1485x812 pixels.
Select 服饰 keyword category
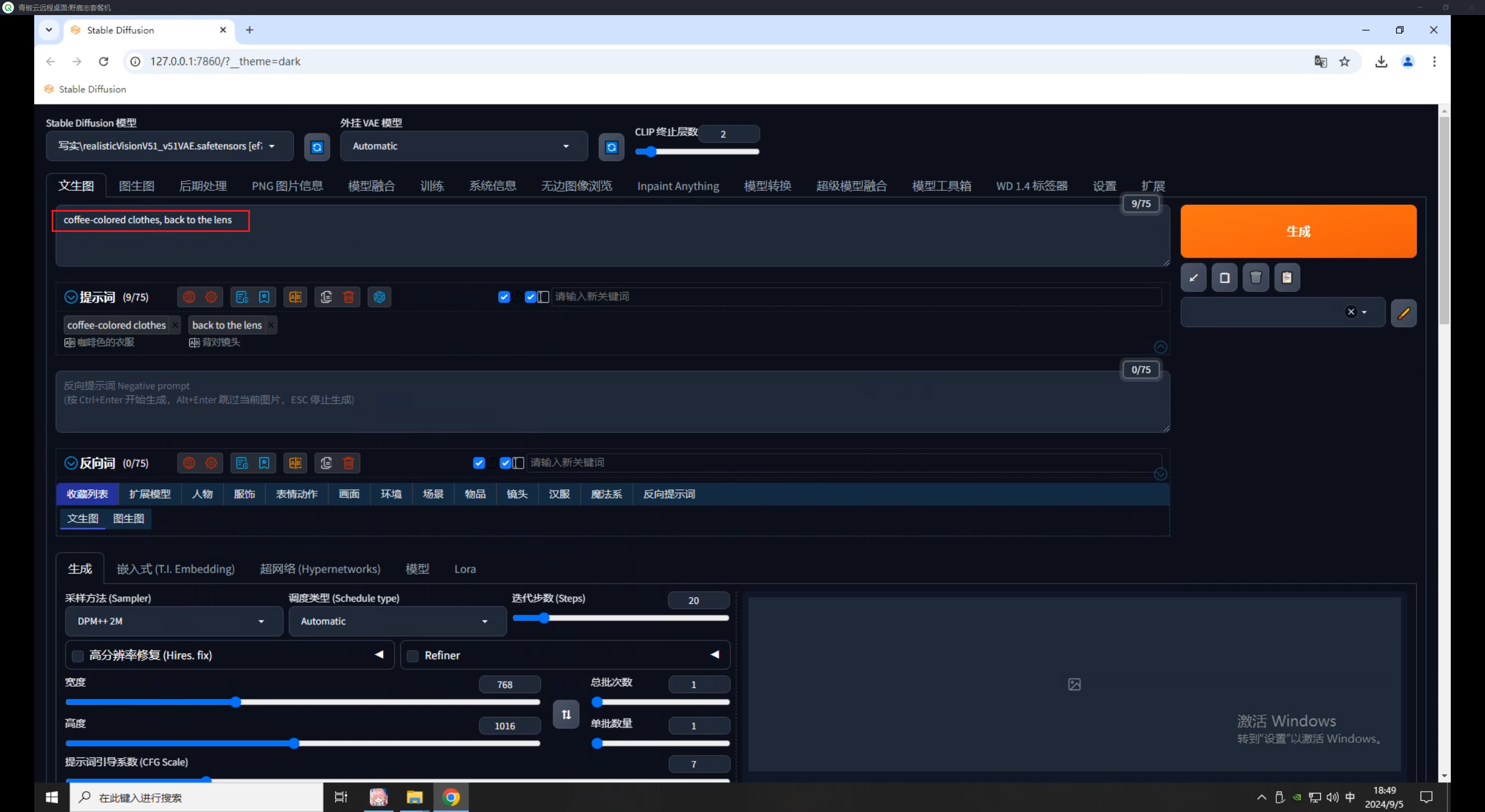coord(244,494)
